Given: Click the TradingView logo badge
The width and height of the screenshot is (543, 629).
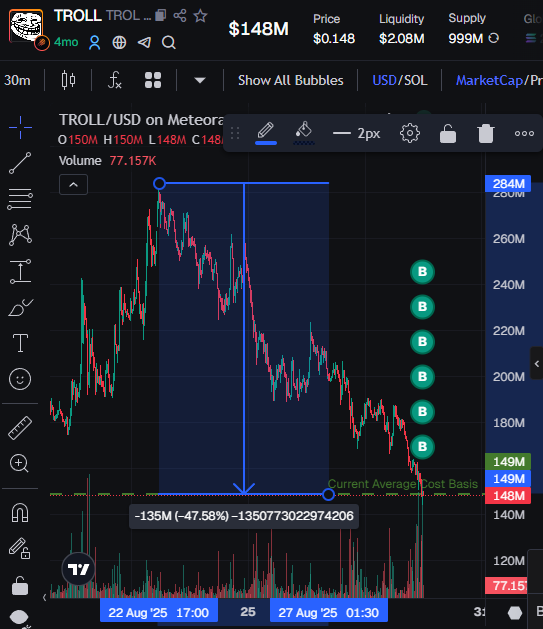Looking at the screenshot, I should pyautogui.click(x=78, y=569).
